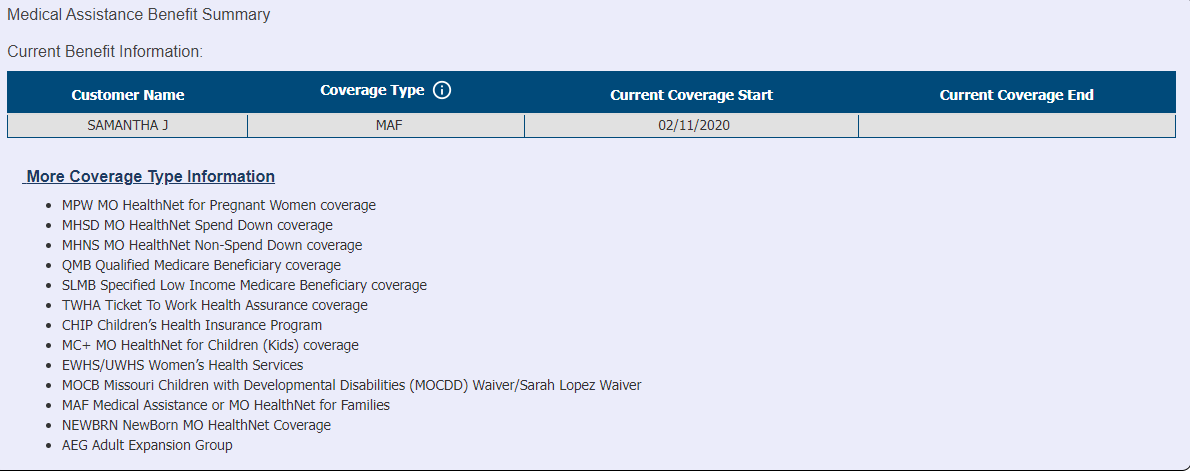Image resolution: width=1190 pixels, height=472 pixels.
Task: Click the AEG Adult Expansion Group item
Action: 147,445
